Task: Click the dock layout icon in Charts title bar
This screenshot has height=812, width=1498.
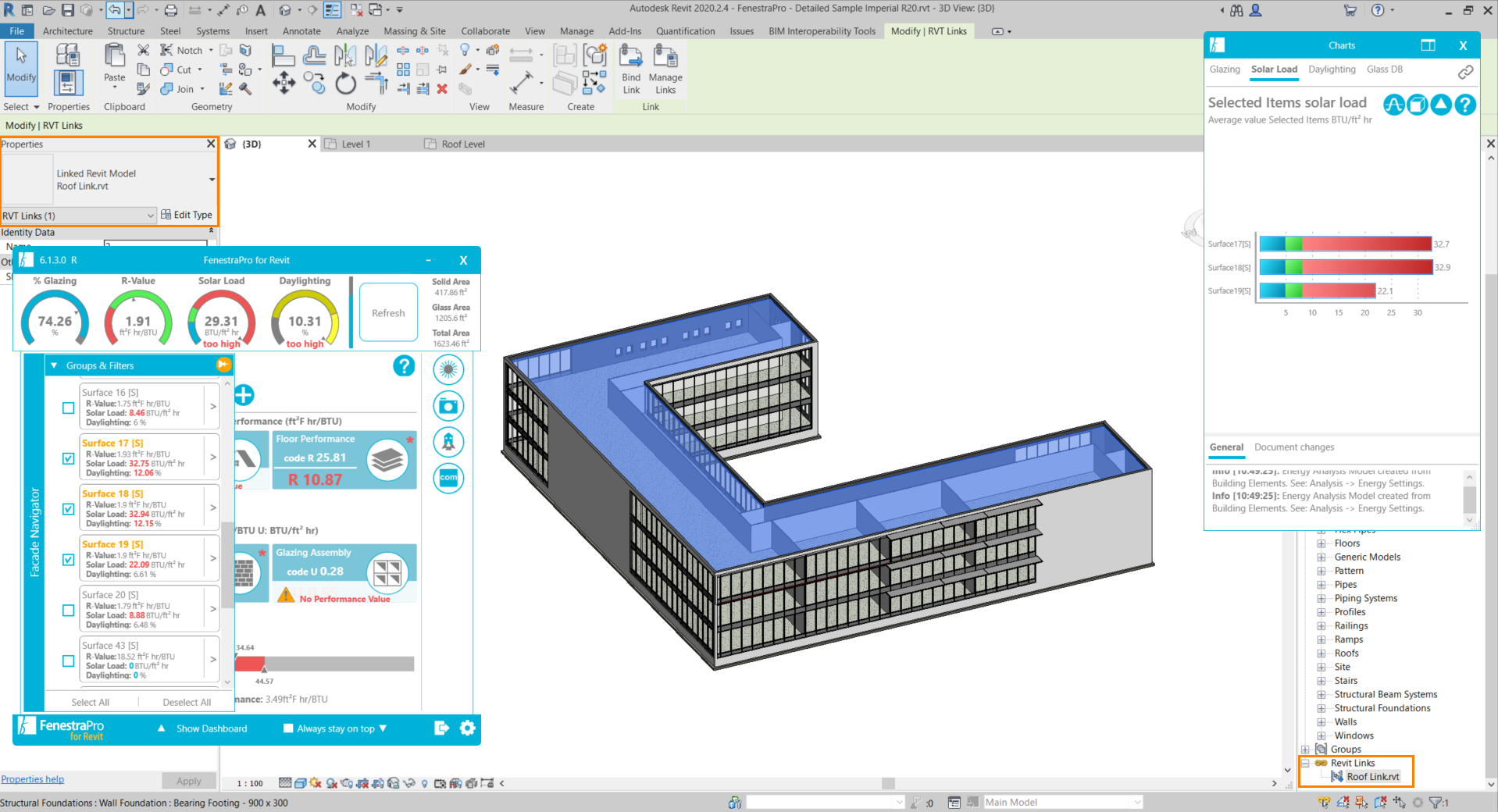Action: click(1428, 45)
